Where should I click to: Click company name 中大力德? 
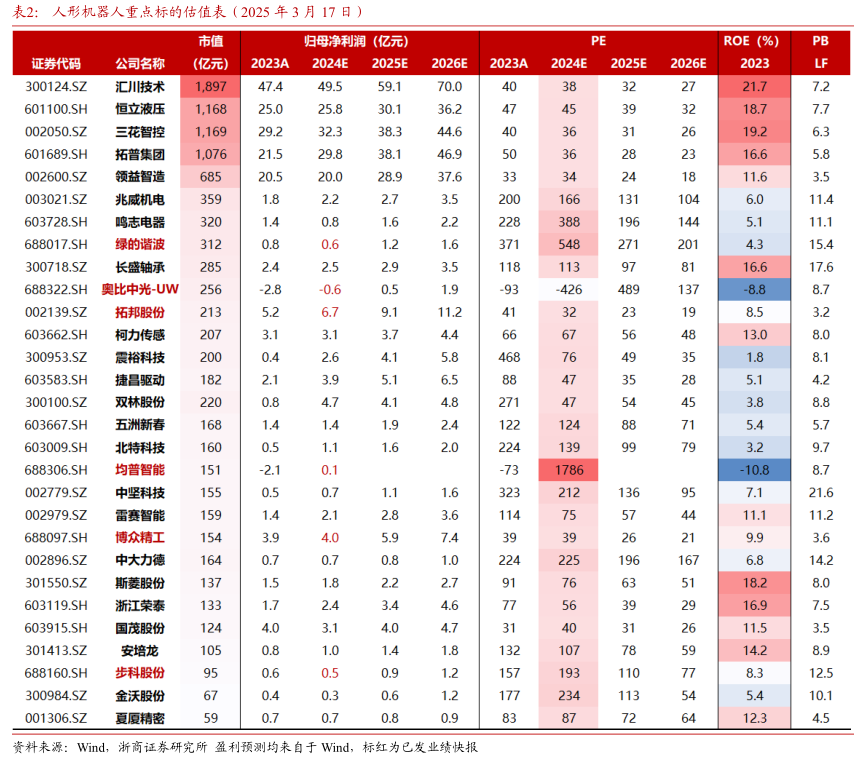[x=140, y=561]
